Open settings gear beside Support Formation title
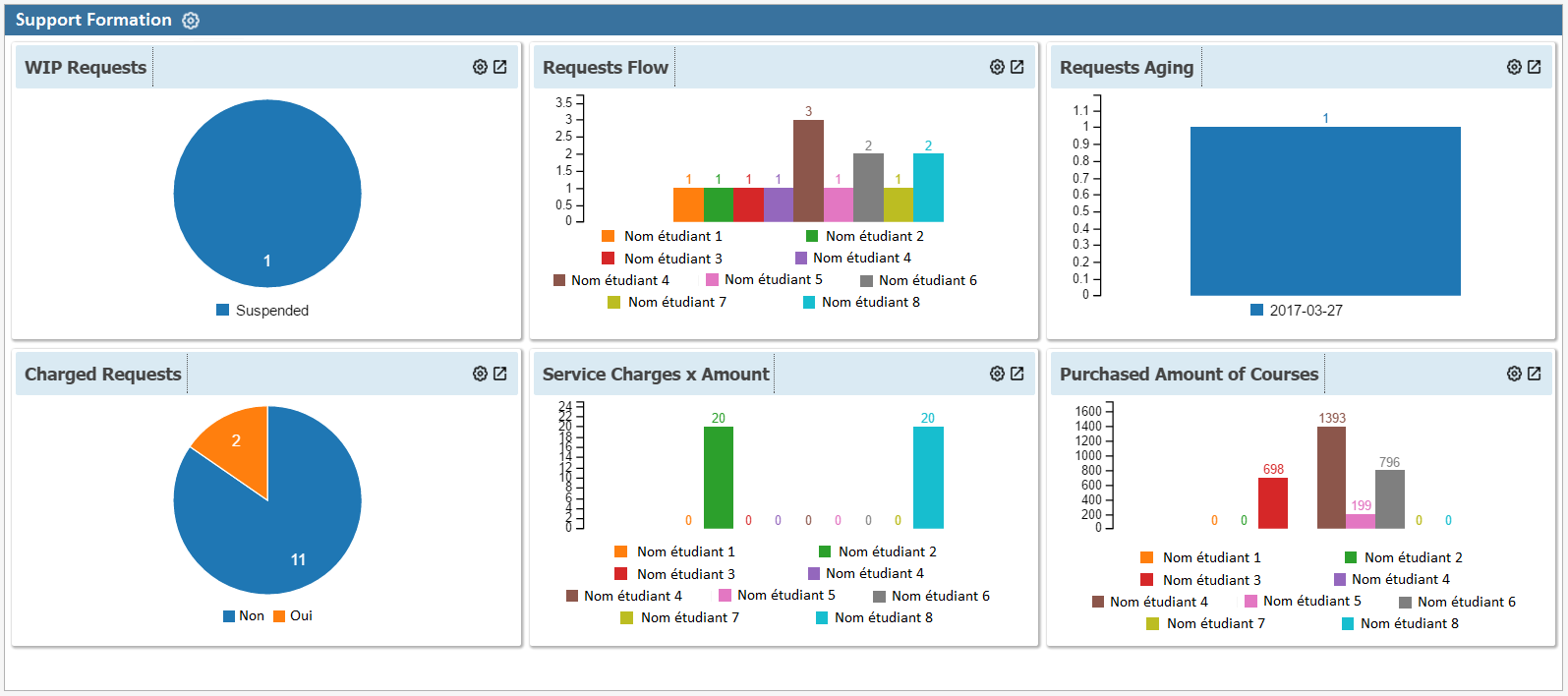Image resolution: width=1568 pixels, height=696 pixels. (x=191, y=21)
